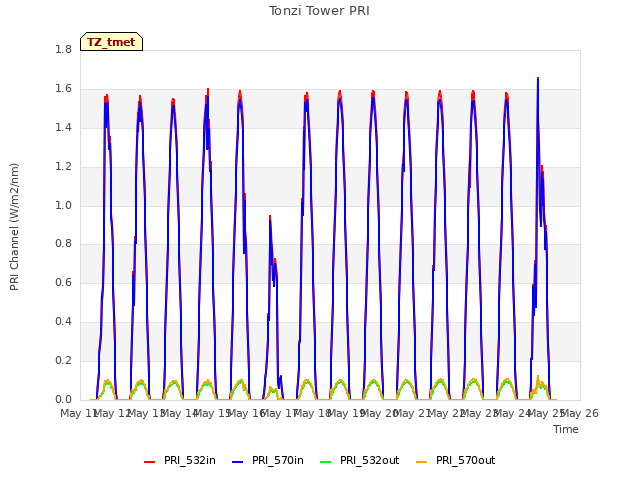This screenshot has height=480, width=640.
Task: Click the PRI_532in legend label
Action: (x=190, y=460)
